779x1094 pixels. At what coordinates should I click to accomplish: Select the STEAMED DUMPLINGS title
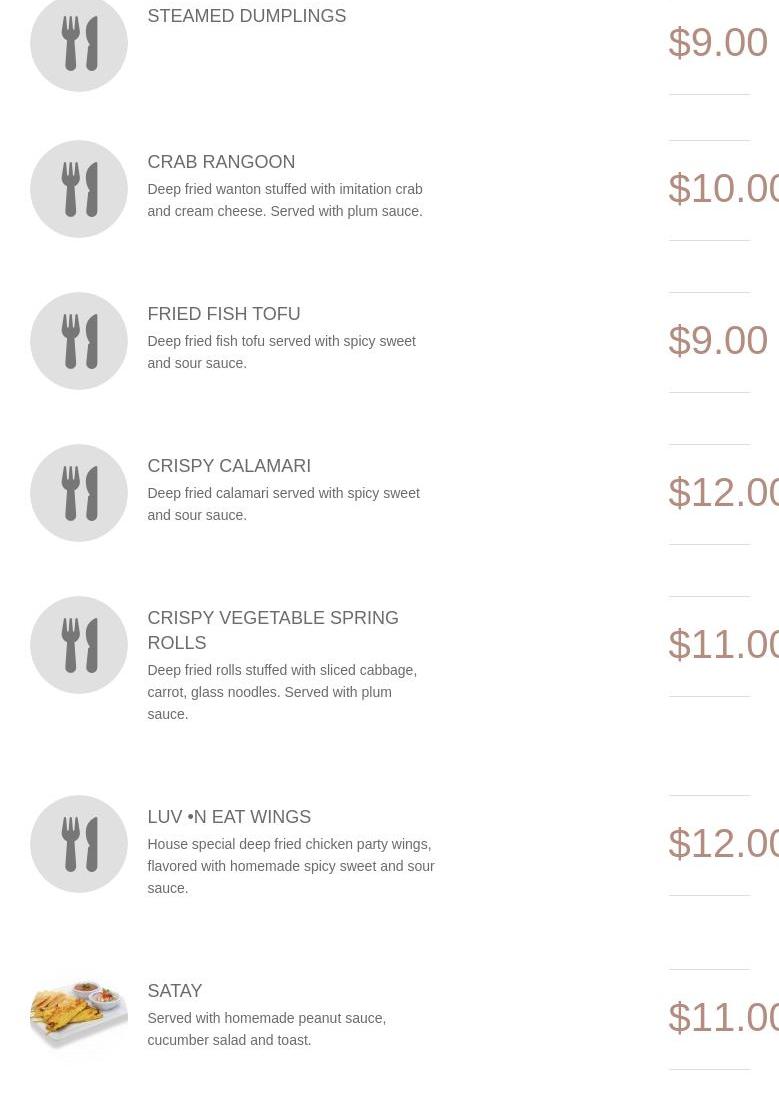(x=246, y=16)
